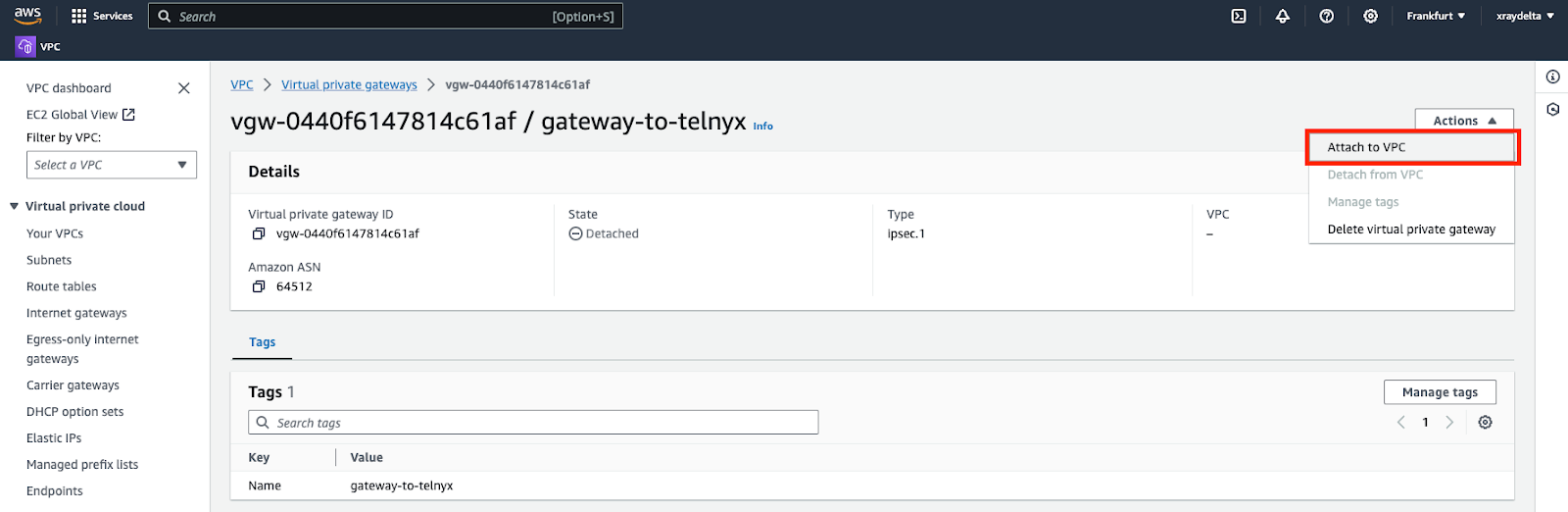Open the xraydelta account dropdown
Screen dimensions: 1568x512
pyautogui.click(x=1525, y=16)
